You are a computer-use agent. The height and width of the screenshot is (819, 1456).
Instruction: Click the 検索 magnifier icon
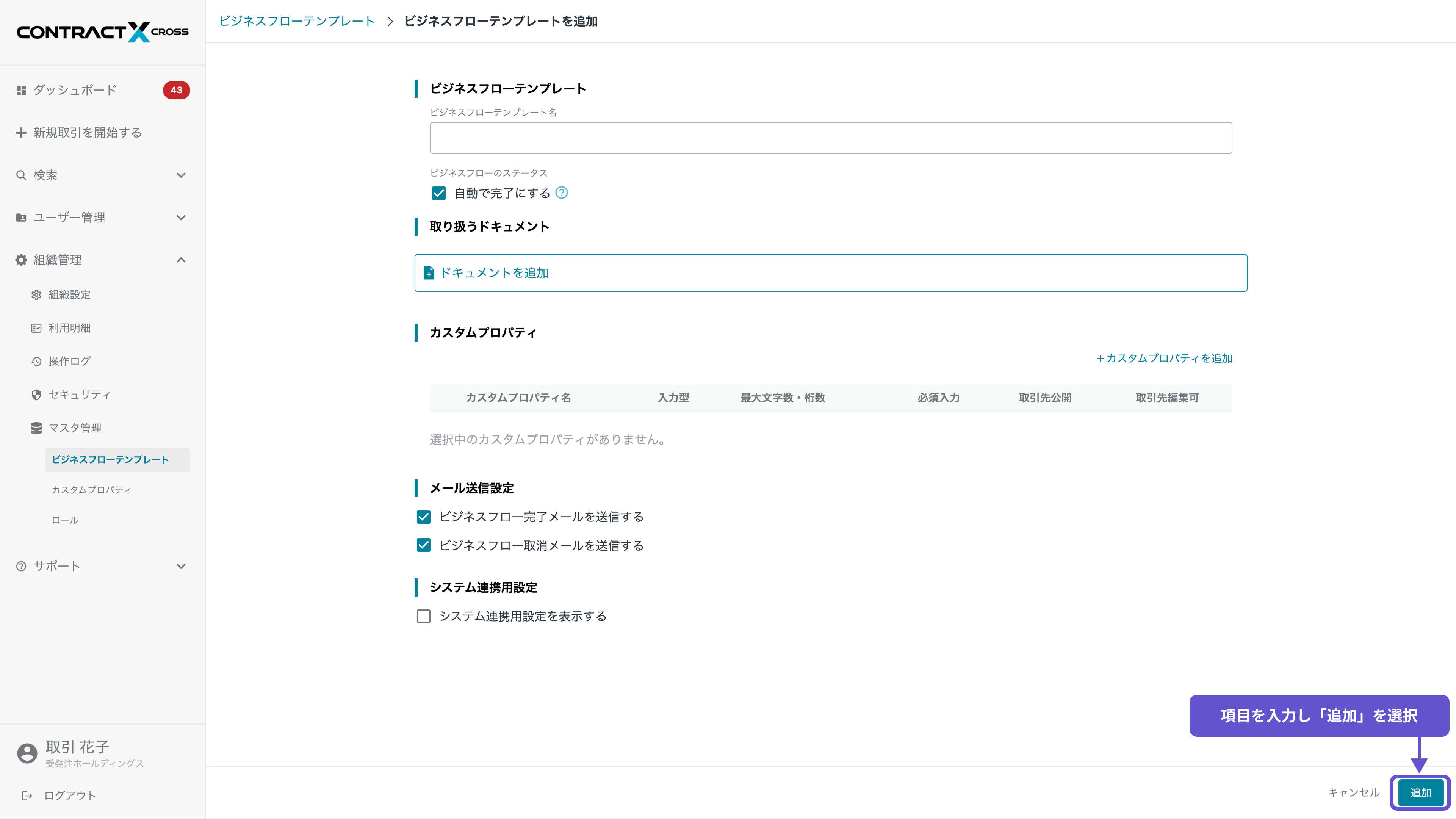point(21,175)
